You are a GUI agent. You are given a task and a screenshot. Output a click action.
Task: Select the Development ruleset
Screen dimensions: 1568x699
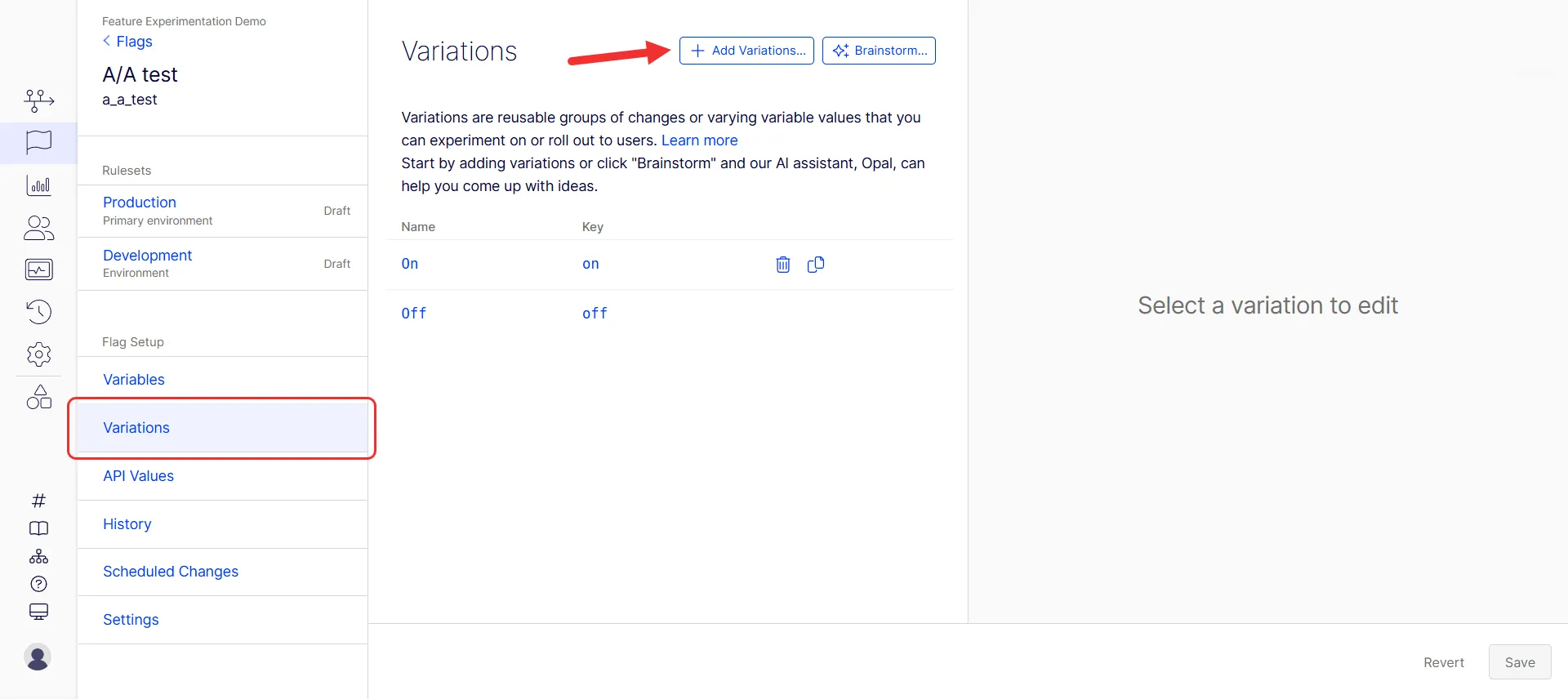[222, 264]
